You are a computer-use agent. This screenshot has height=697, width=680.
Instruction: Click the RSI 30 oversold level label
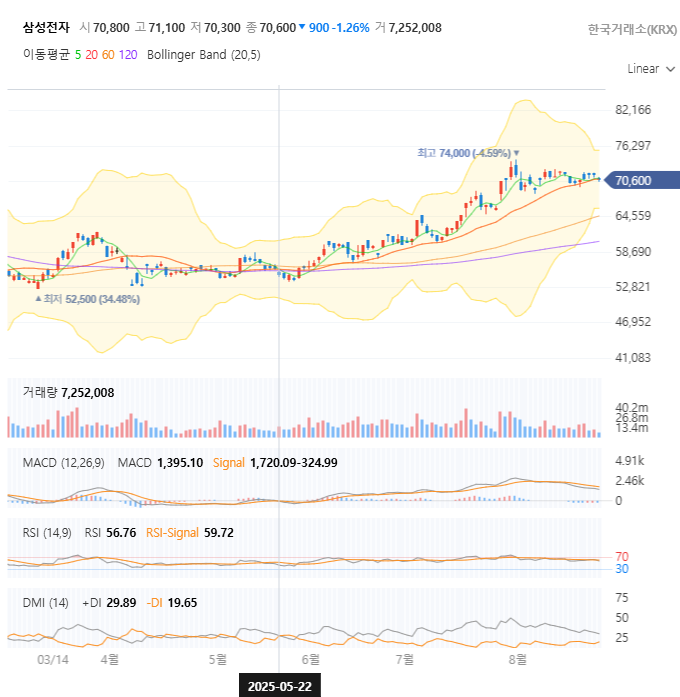[x=622, y=569]
